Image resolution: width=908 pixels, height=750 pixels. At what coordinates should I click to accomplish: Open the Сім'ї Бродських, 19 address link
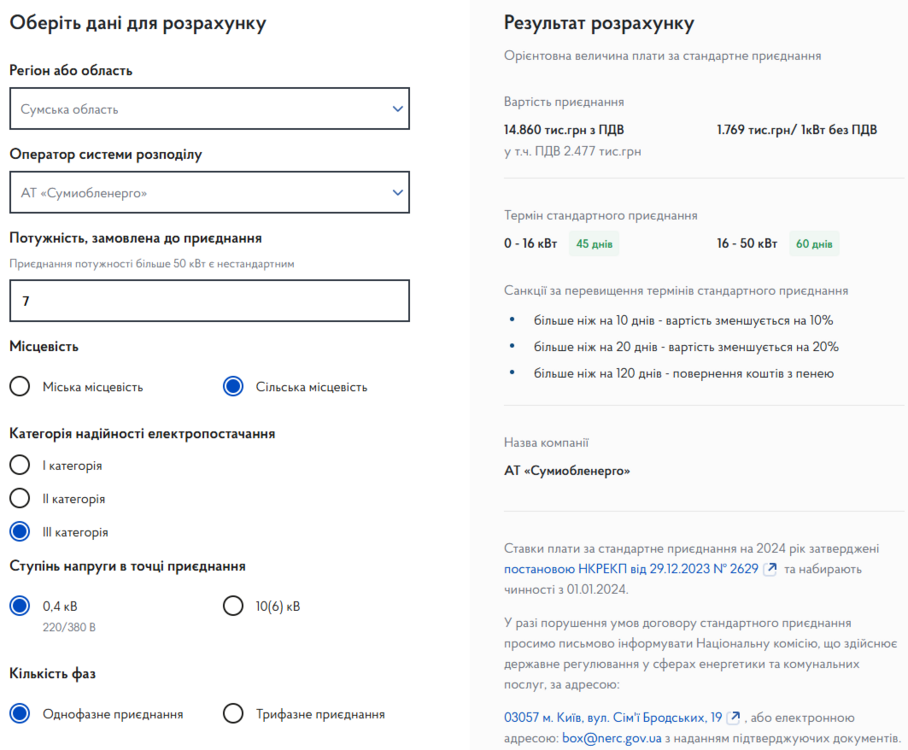613,717
